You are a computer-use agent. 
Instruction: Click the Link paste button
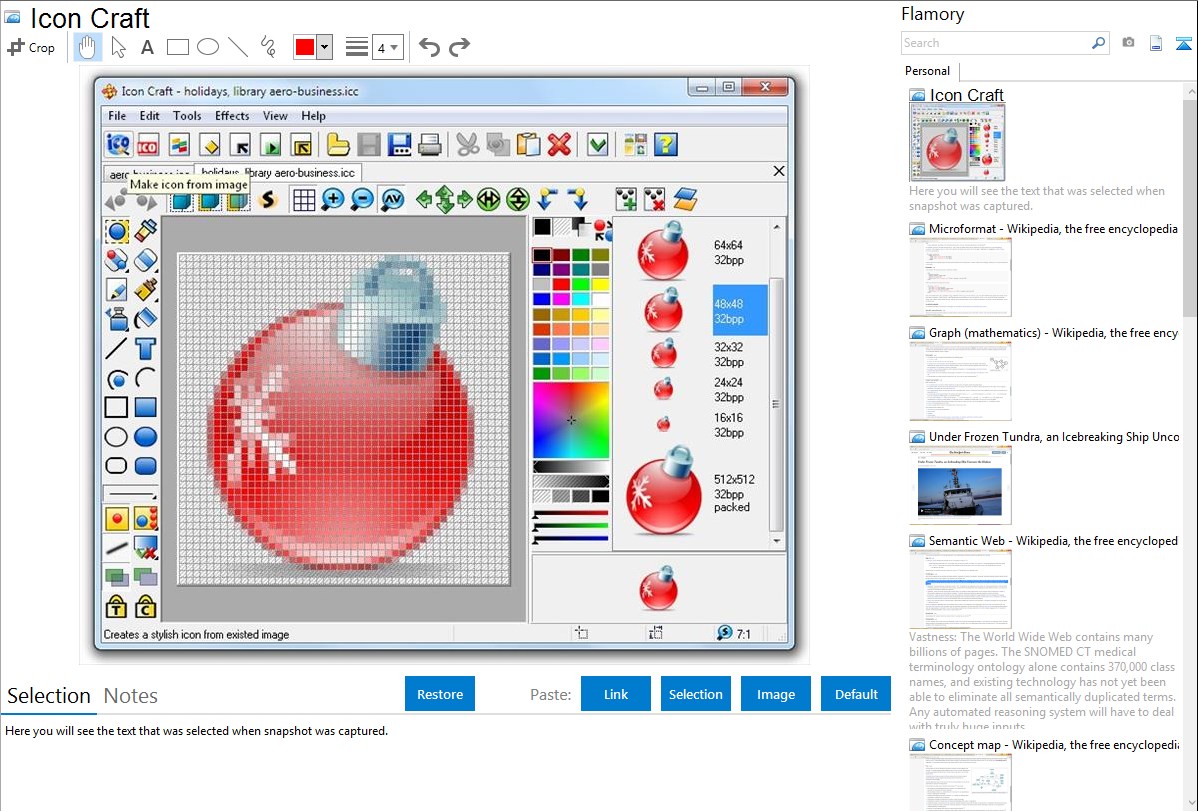click(x=616, y=694)
